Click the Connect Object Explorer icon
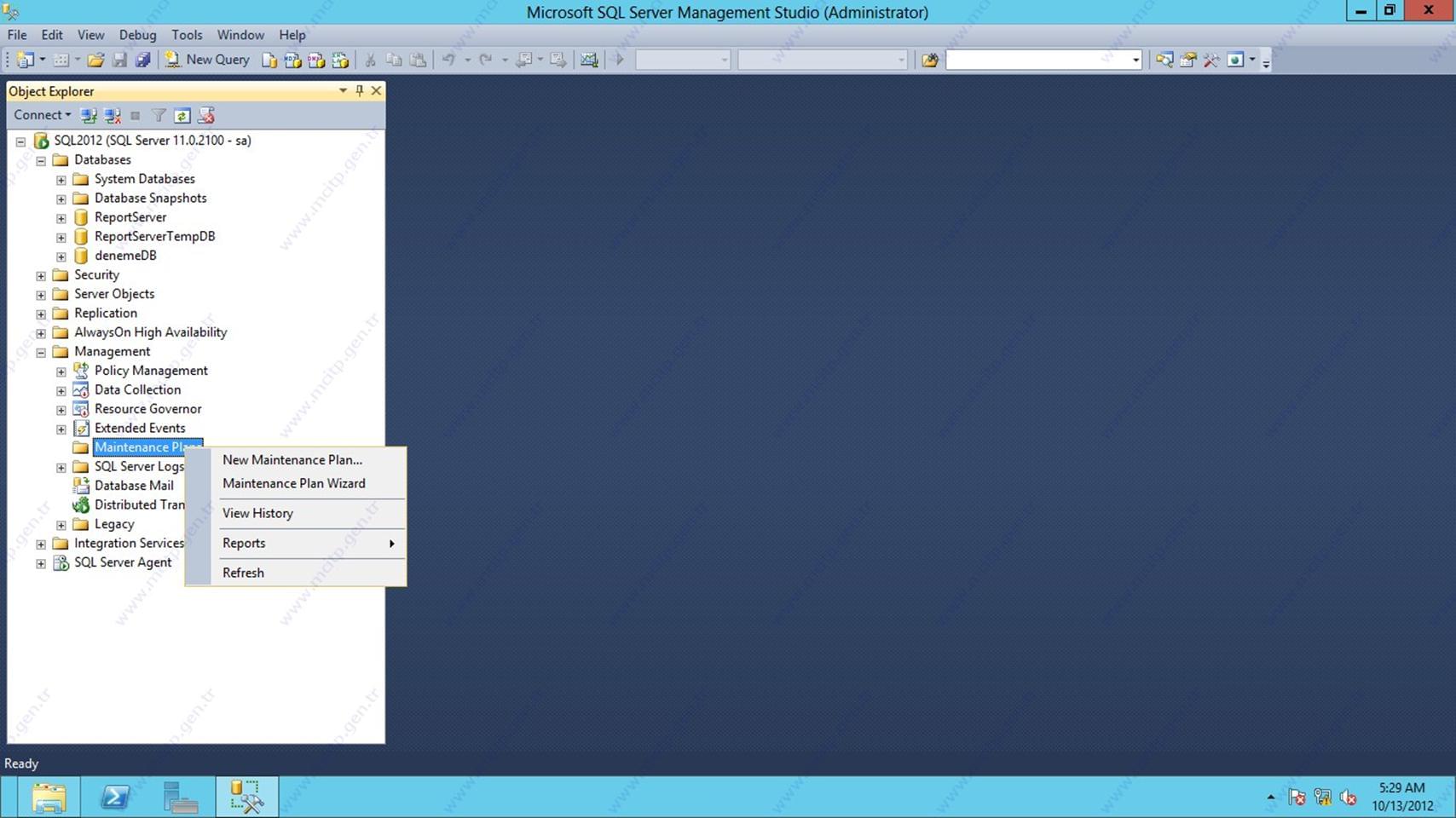This screenshot has height=818, width=1456. coord(88,115)
